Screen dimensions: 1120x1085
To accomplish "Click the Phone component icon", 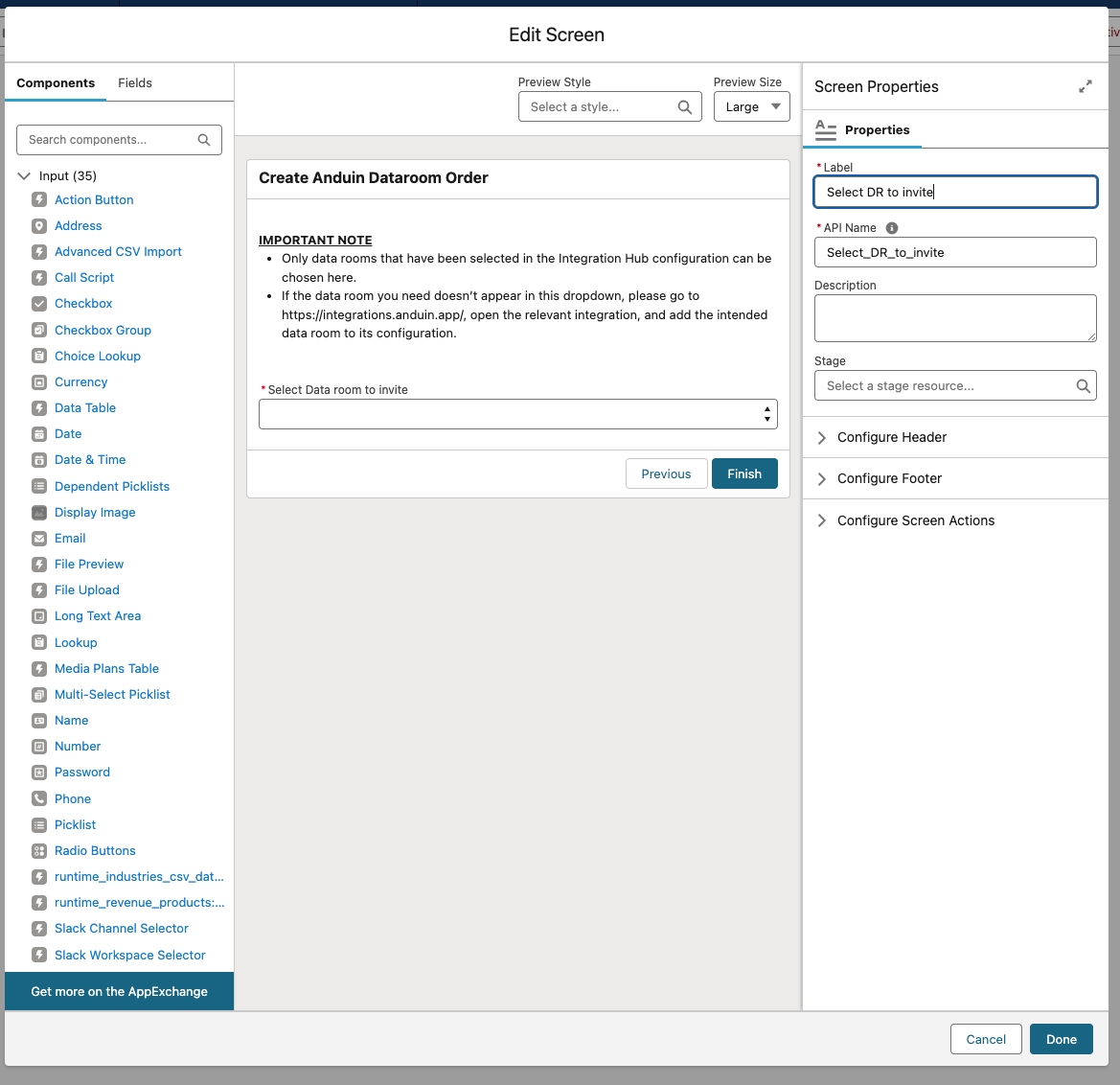I will 39,798.
